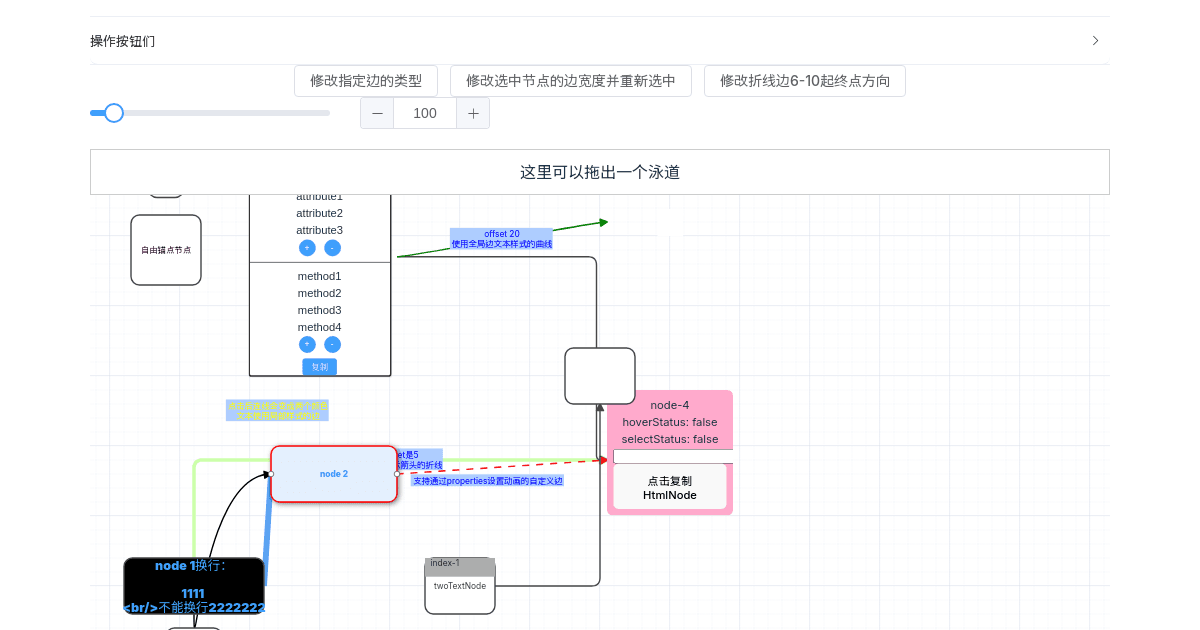Expand the 操作按钮们 collapse panel arrow

pyautogui.click(x=1095, y=41)
